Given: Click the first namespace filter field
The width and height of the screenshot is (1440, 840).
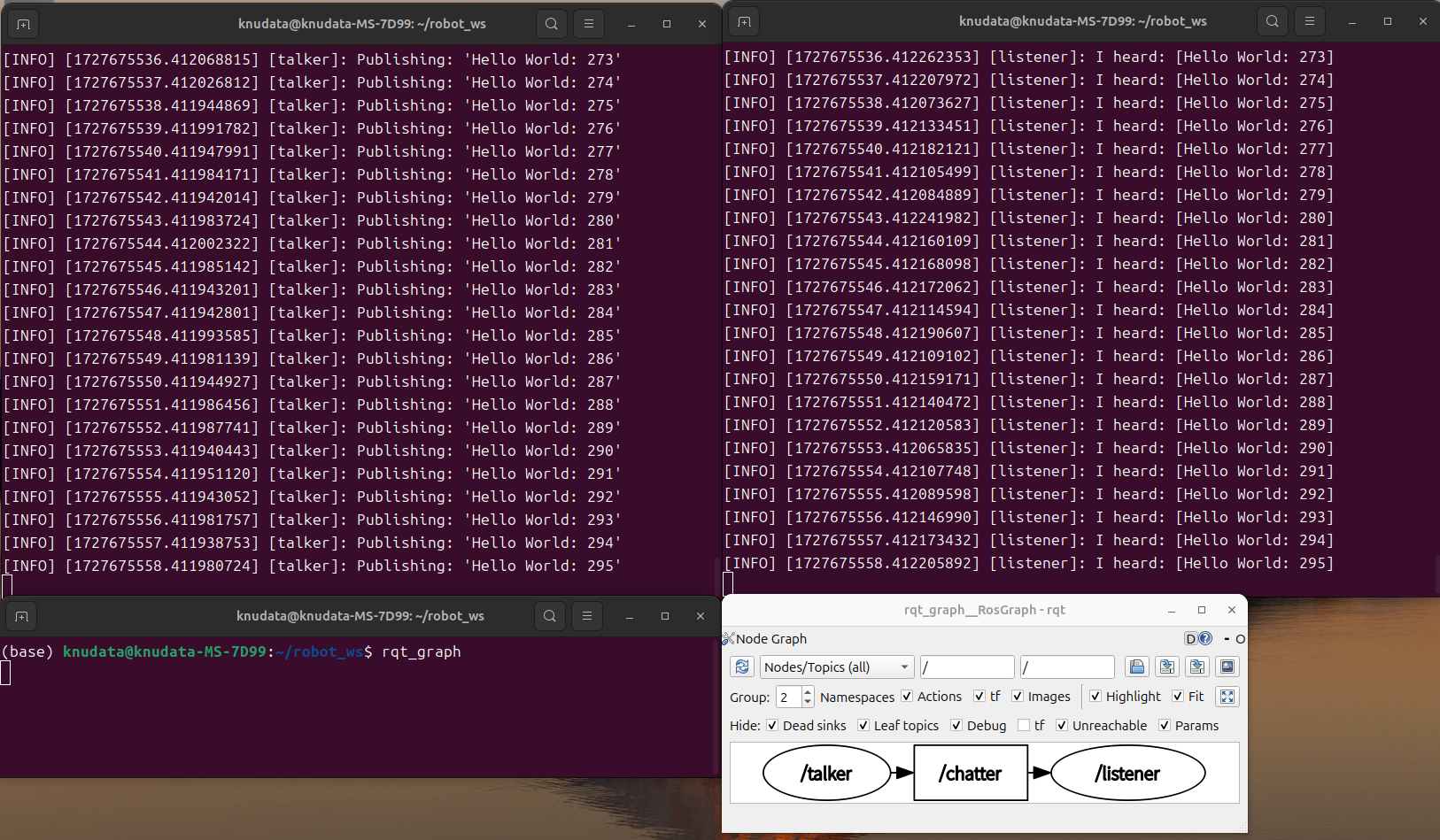Looking at the screenshot, I should [967, 667].
